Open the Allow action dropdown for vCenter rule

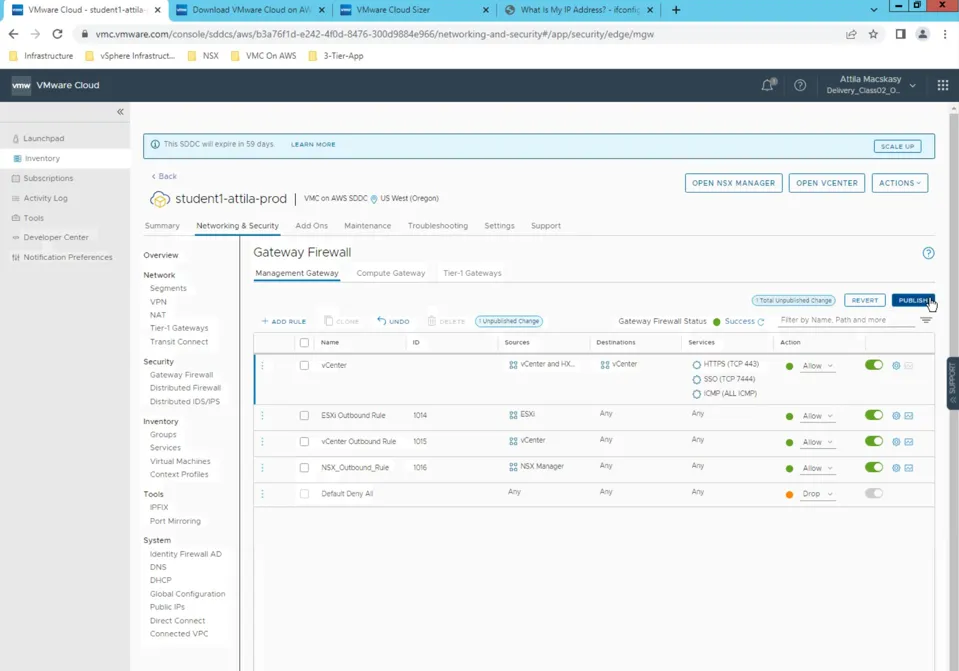coord(817,366)
